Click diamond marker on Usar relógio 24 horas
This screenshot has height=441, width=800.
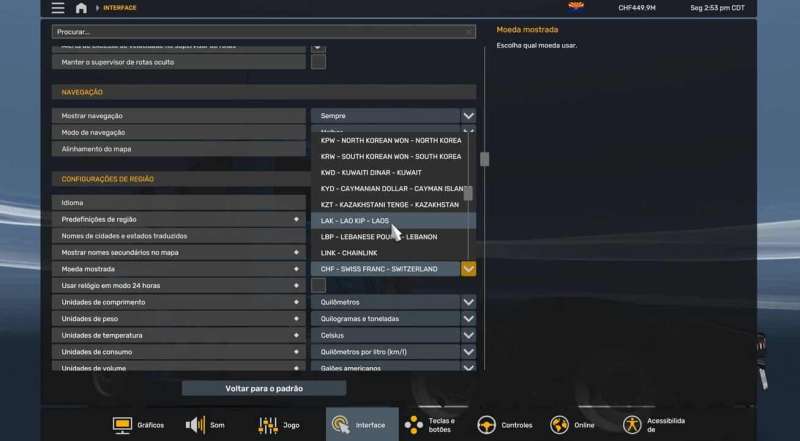point(296,285)
